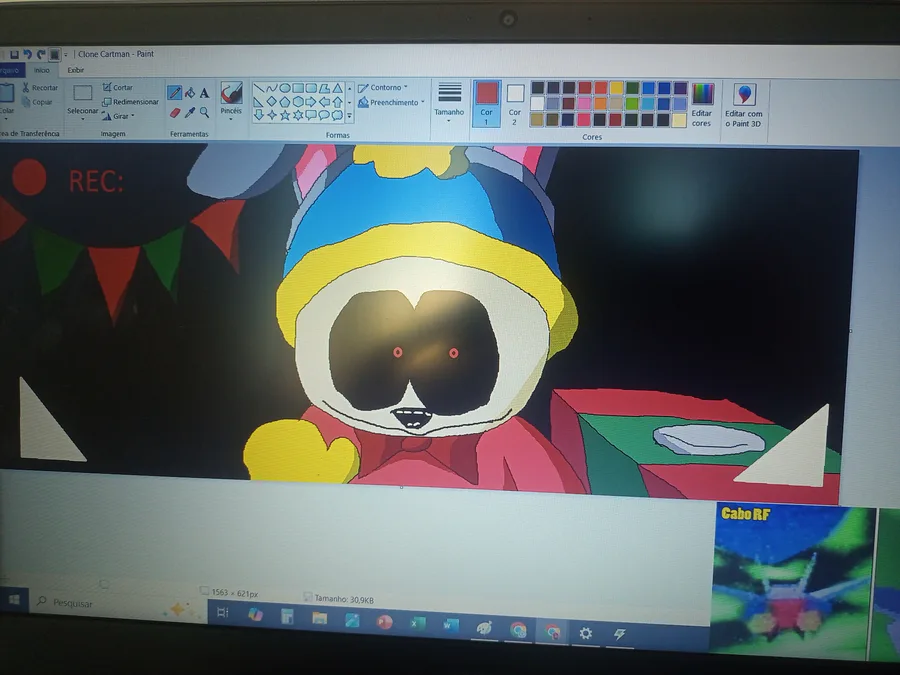Screen dimensions: 900x675
Task: Pick the white swatch in palette
Action: point(537,103)
